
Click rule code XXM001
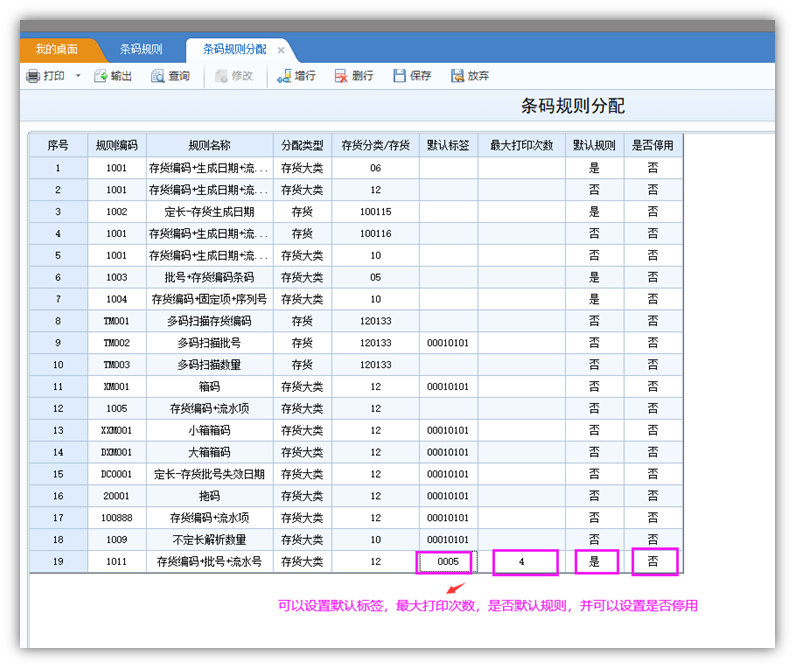pyautogui.click(x=117, y=430)
